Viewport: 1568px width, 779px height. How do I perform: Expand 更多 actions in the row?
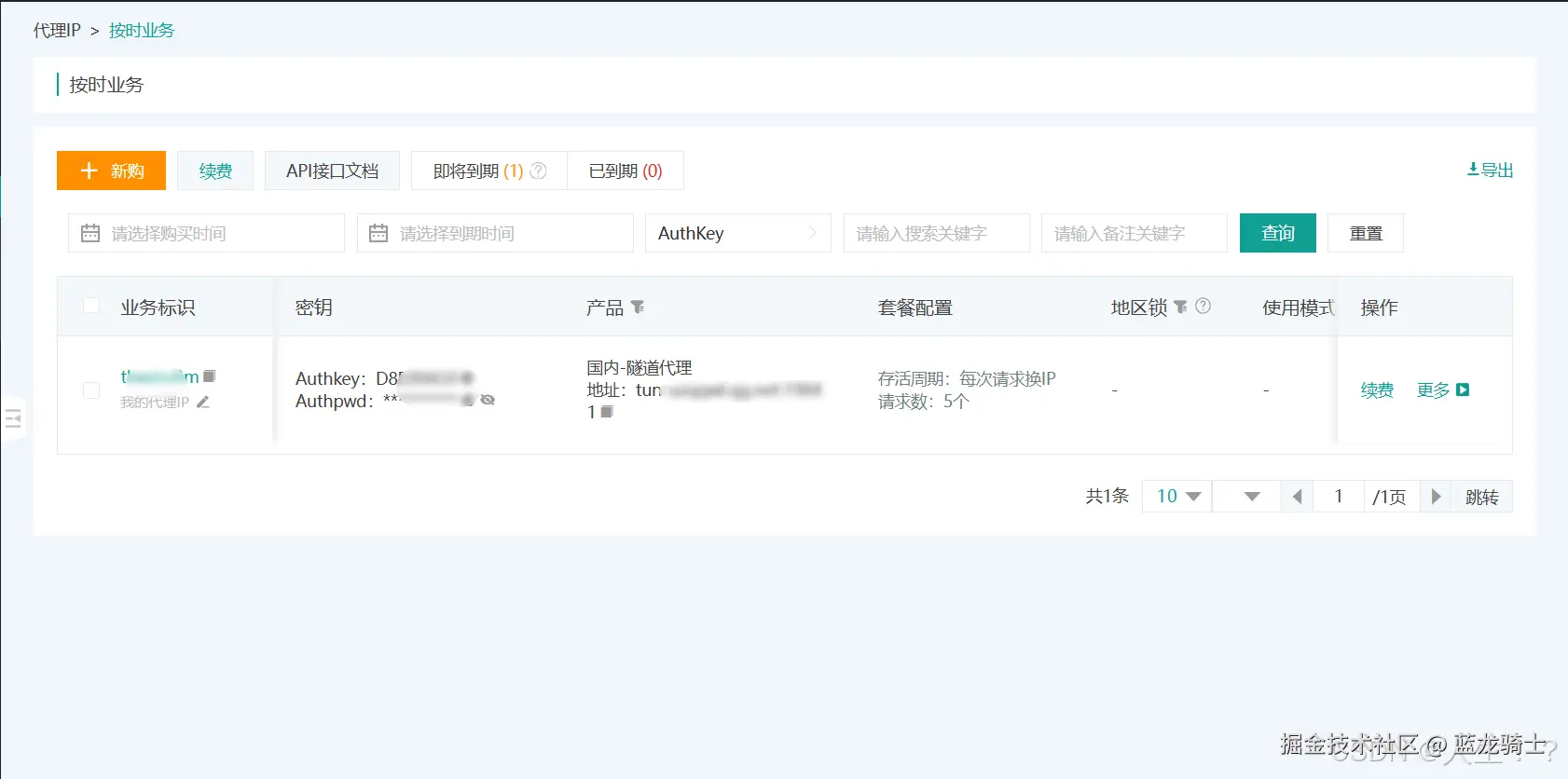coord(1443,390)
